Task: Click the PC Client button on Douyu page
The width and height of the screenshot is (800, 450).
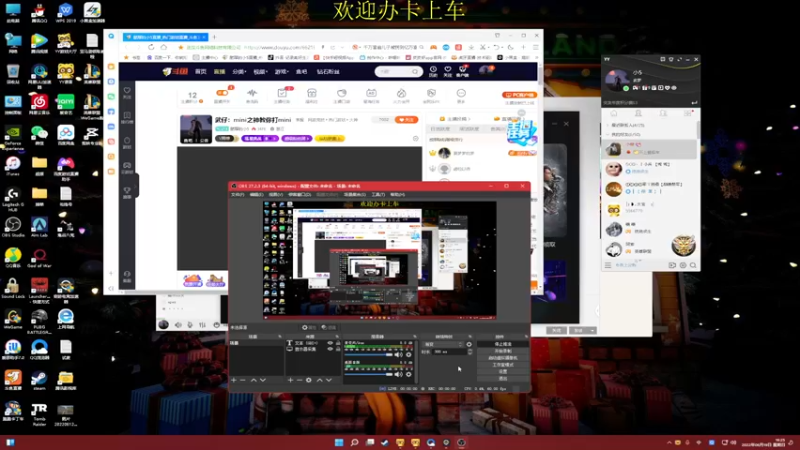Action: click(x=519, y=95)
